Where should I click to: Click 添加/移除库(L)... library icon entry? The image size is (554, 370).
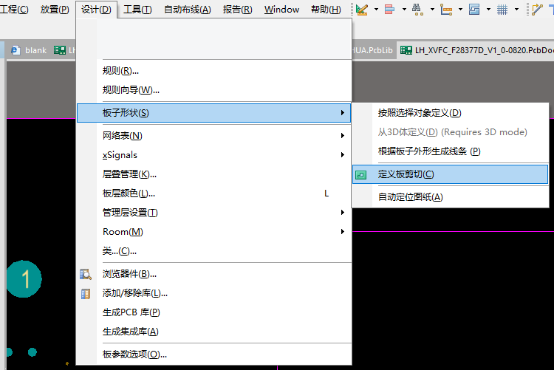(x=214, y=293)
